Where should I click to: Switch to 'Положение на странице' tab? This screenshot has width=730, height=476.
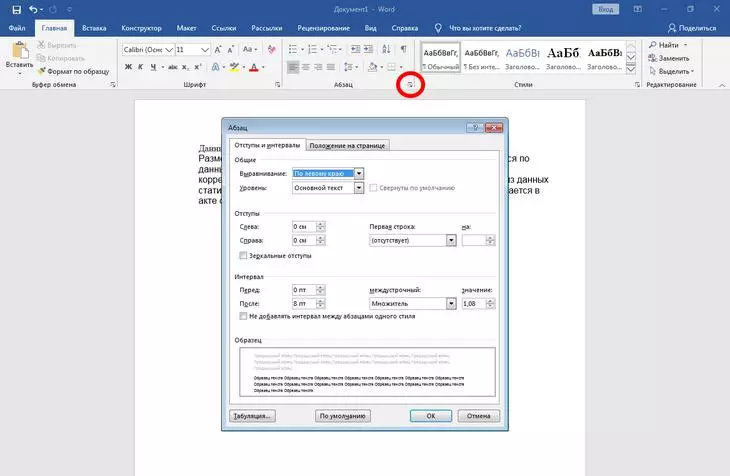tap(346, 146)
